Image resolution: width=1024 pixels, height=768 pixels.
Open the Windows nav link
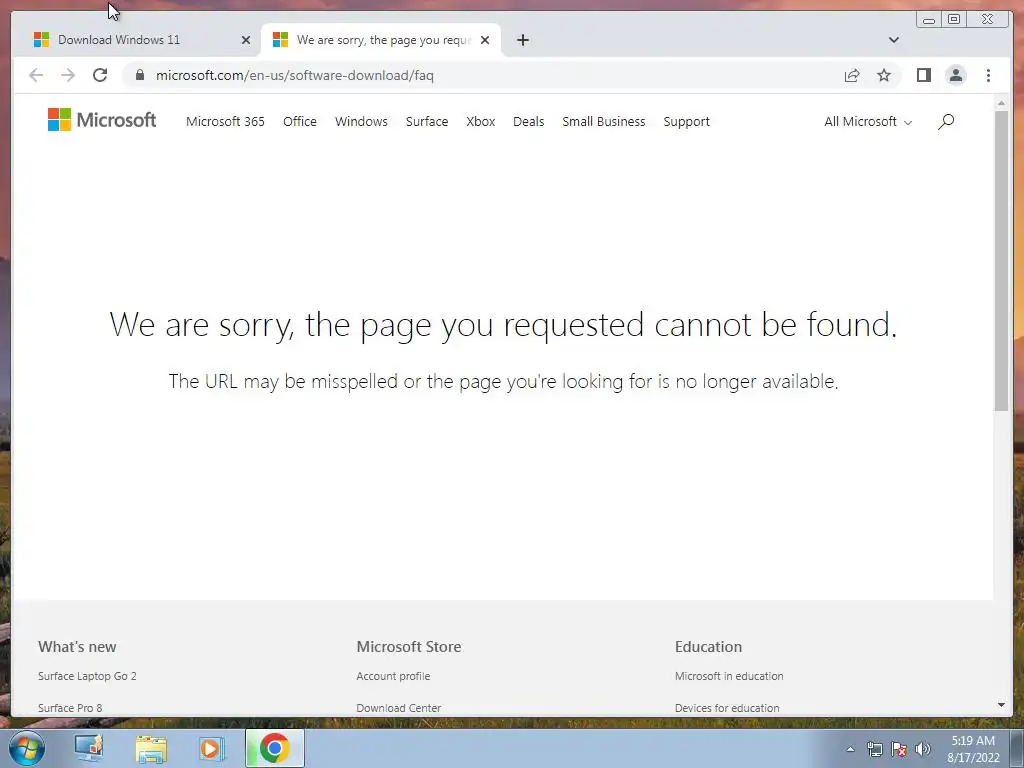tap(361, 121)
